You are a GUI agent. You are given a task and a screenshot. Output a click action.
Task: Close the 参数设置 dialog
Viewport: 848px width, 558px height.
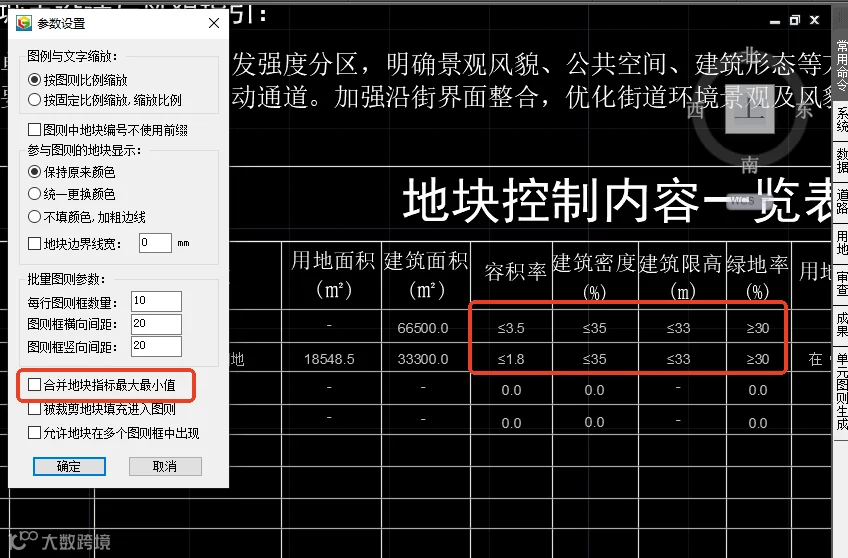[x=214, y=23]
